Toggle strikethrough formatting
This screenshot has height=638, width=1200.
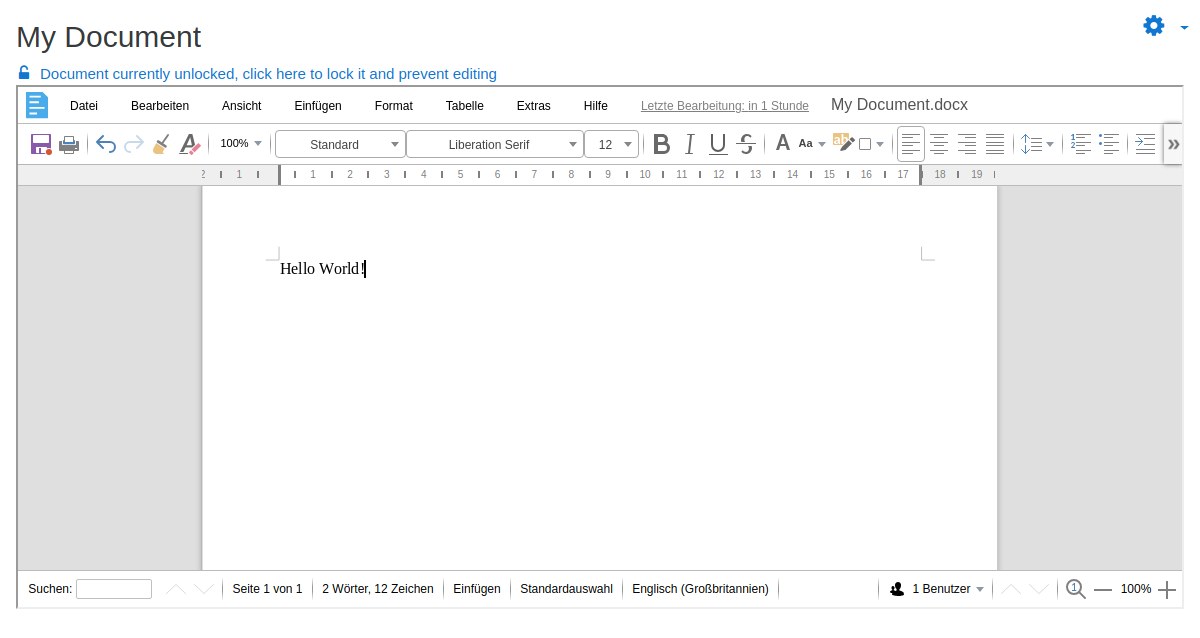tap(745, 144)
